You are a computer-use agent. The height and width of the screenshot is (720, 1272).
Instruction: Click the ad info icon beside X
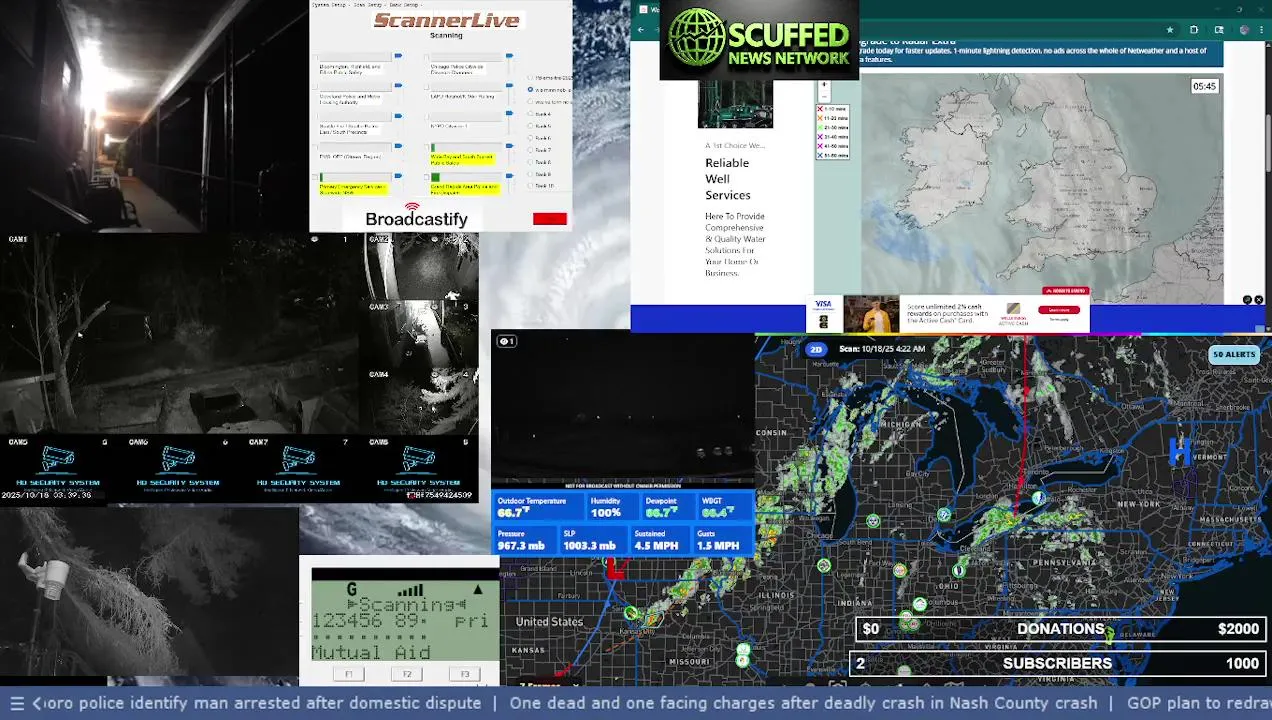coord(1247,299)
